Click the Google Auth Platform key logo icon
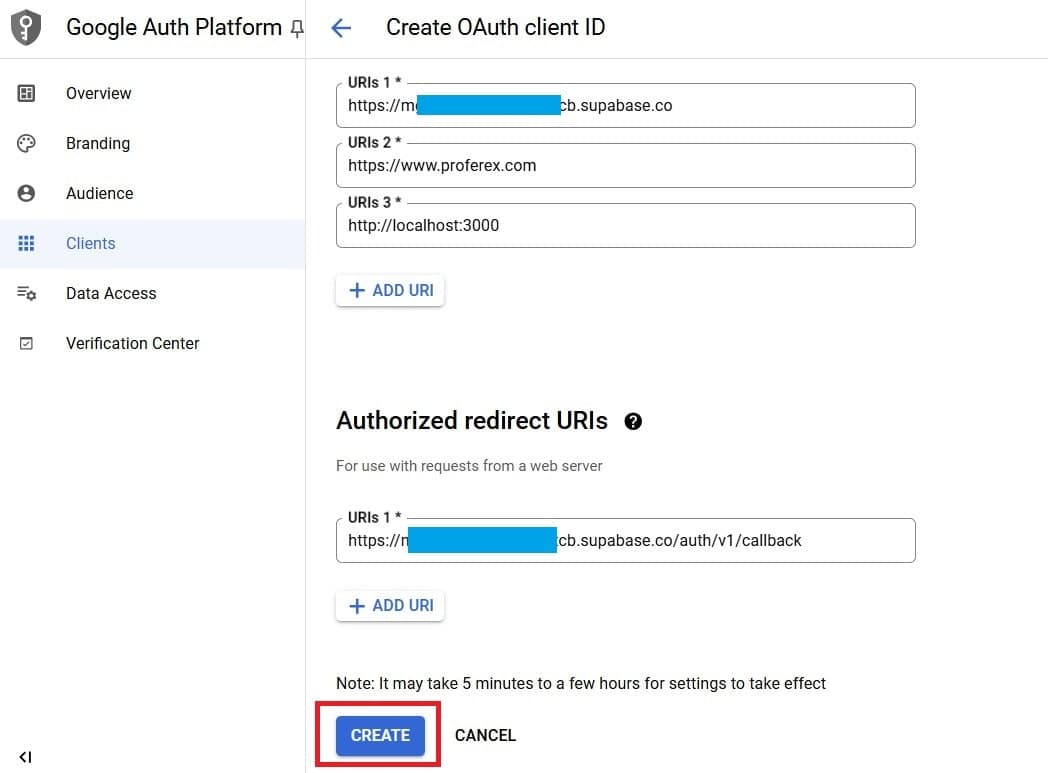 click(x=25, y=27)
